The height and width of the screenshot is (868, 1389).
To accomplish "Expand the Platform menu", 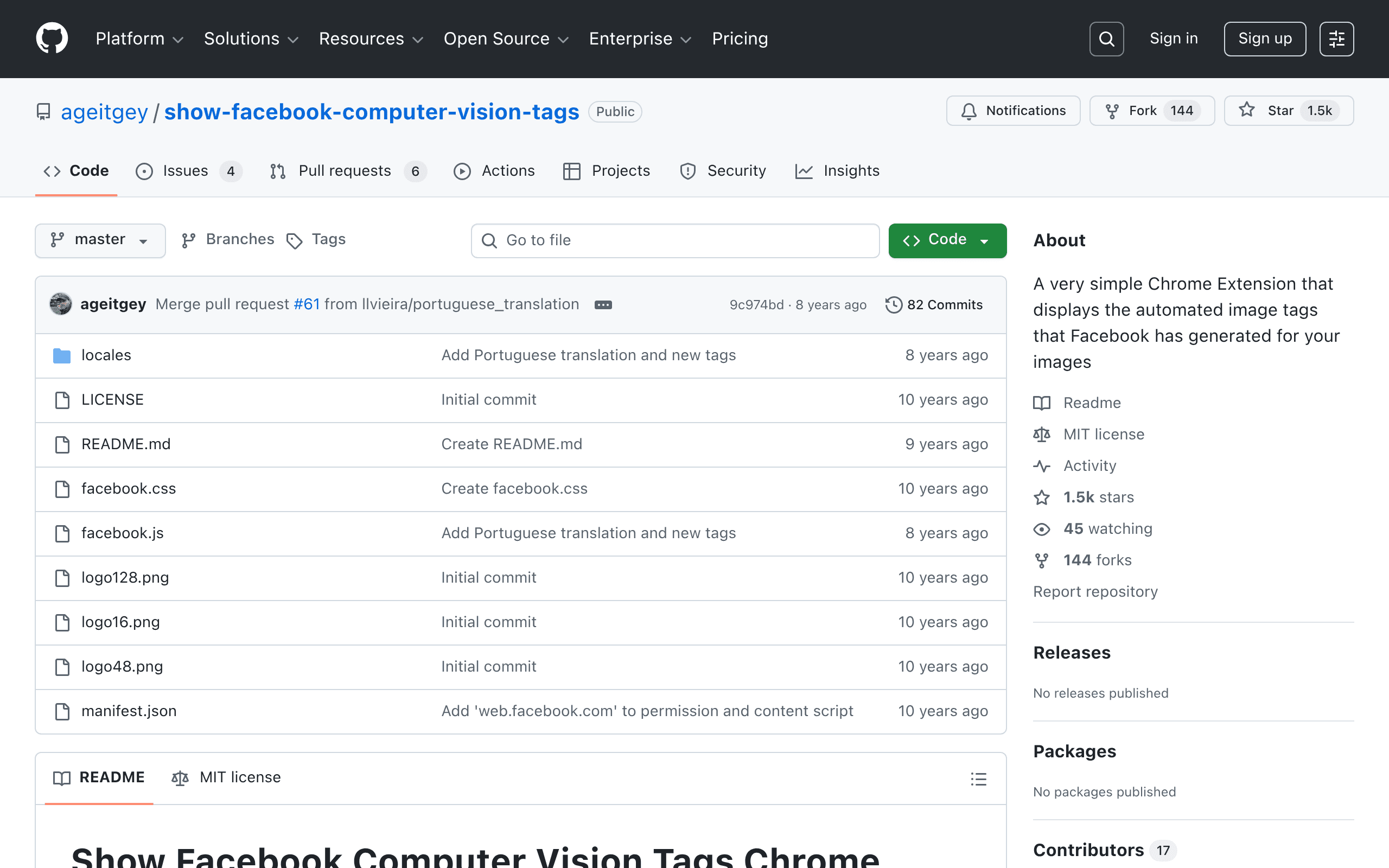I will [139, 39].
